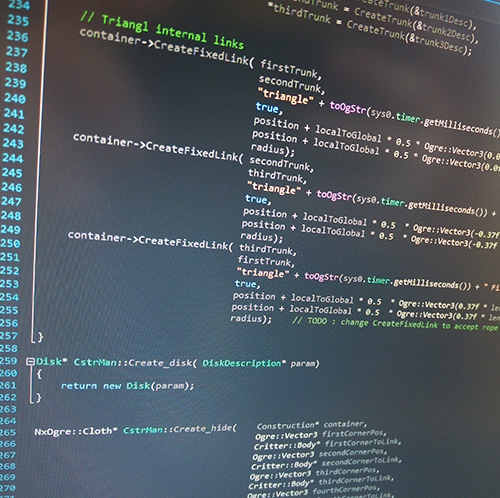This screenshot has height=498, width=500.
Task: Click first 'container->CreateFixedLink(' call on line 237
Action: tap(167, 48)
